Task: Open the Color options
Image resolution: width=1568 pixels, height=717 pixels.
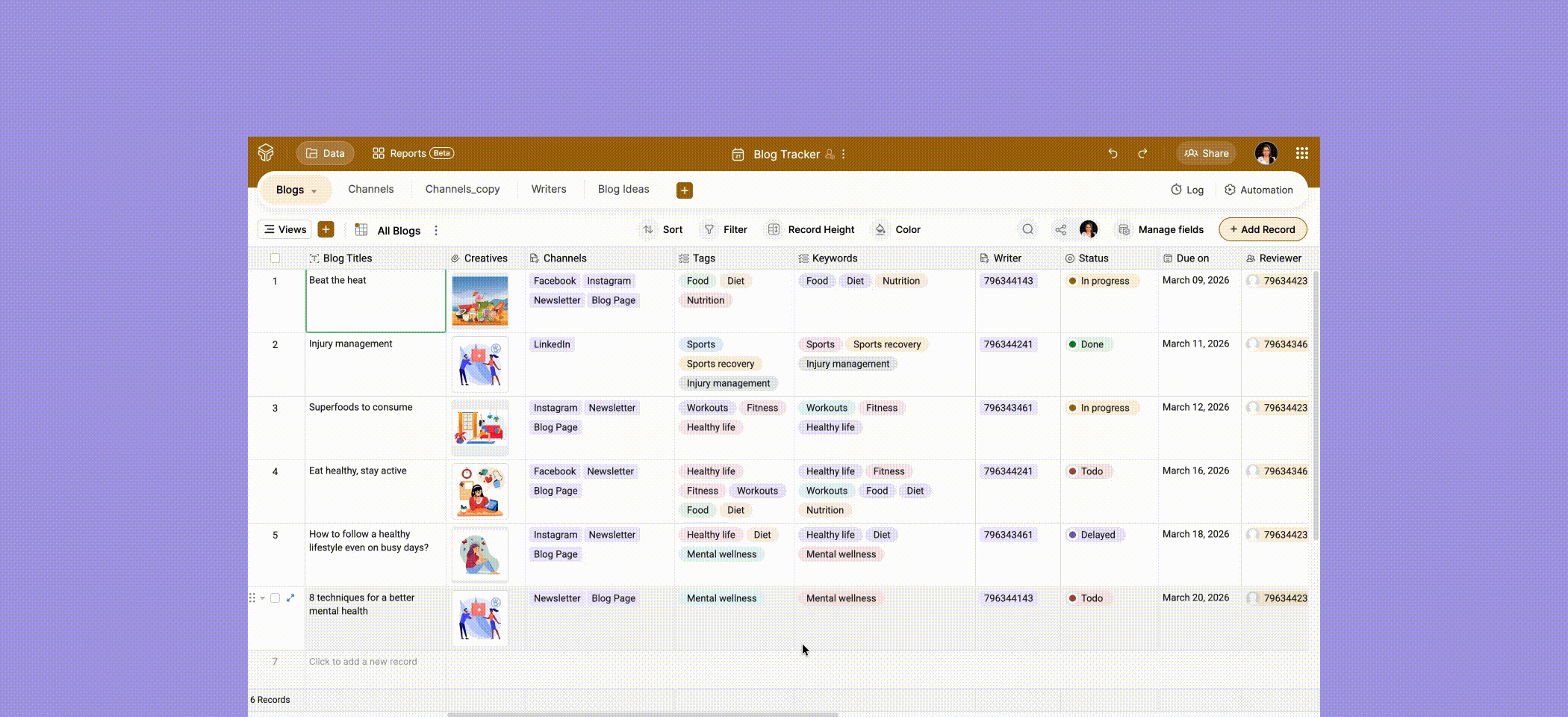Action: point(897,229)
